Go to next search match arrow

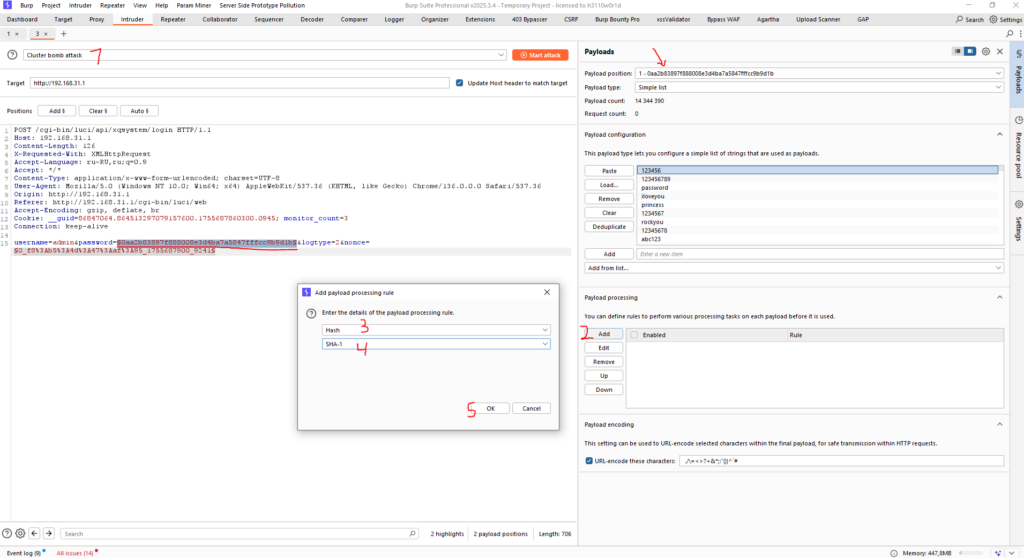(x=49, y=533)
